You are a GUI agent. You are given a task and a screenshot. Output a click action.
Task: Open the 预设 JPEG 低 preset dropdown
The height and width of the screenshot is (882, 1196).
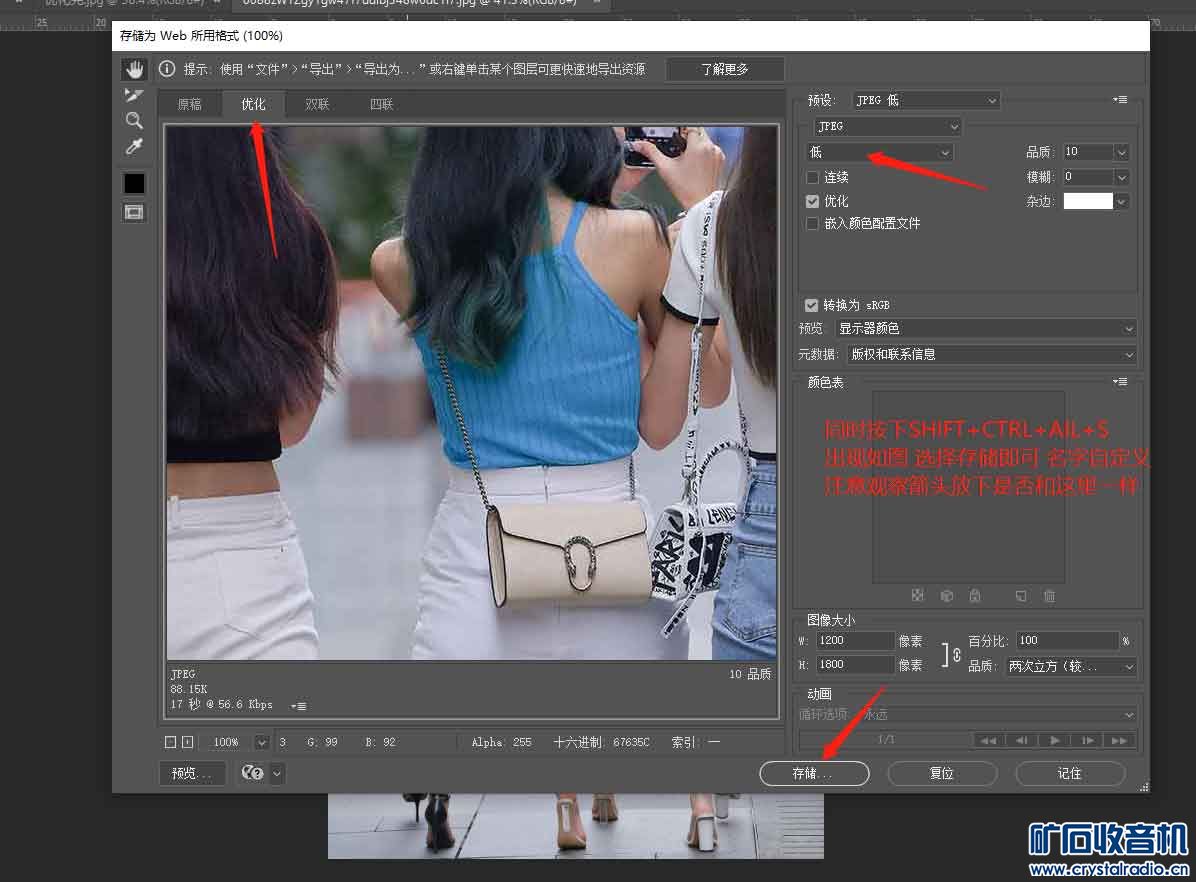[x=926, y=100]
